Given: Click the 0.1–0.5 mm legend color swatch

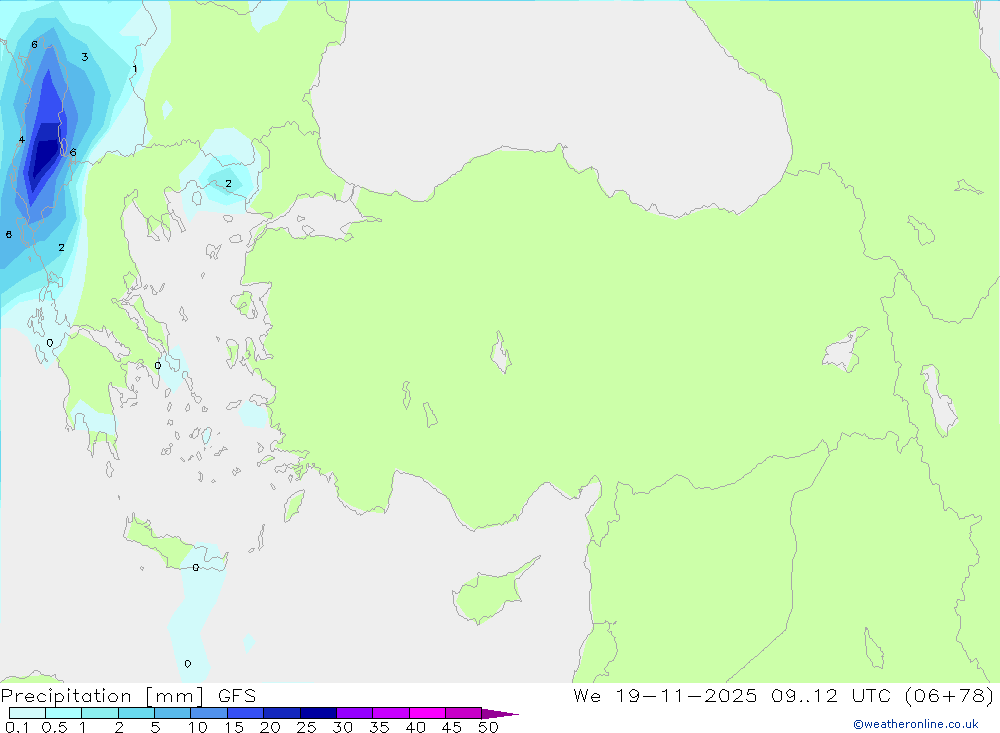Looking at the screenshot, I should [x=27, y=713].
